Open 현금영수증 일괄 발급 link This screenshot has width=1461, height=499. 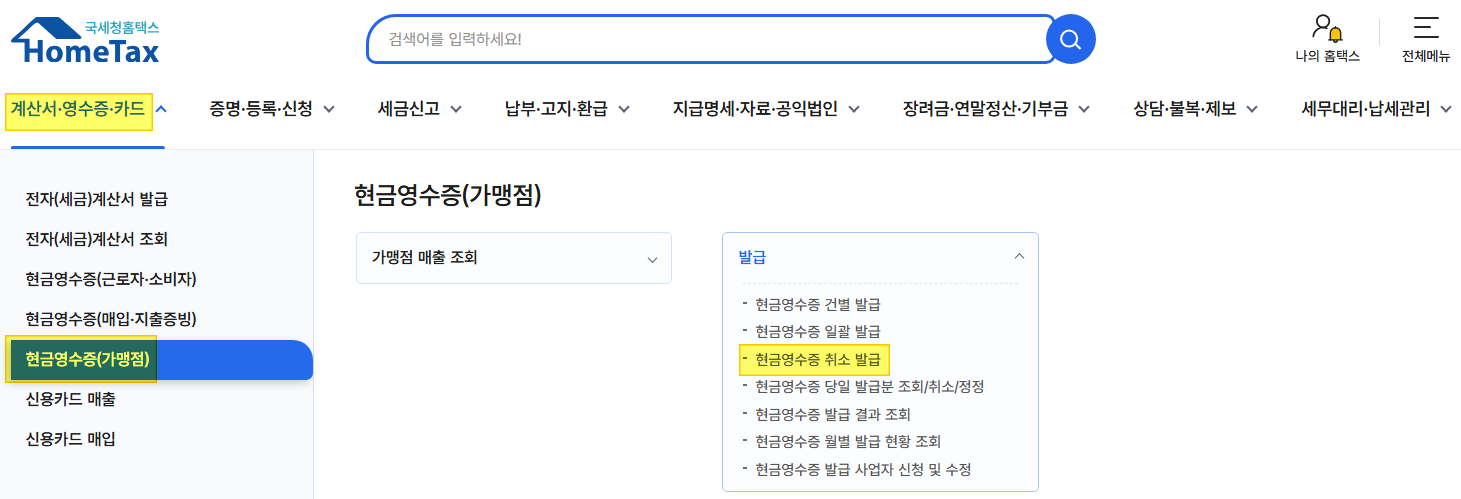coord(818,331)
